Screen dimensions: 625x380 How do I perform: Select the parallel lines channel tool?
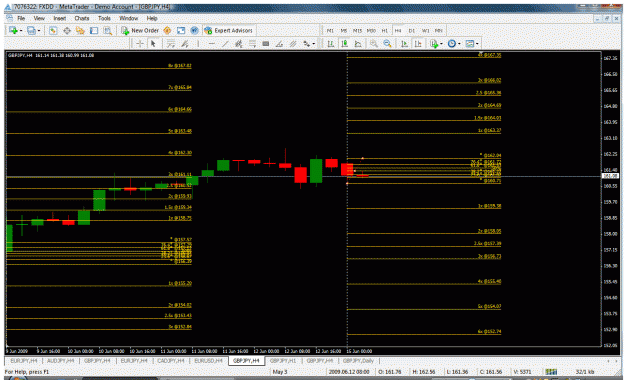click(x=293, y=44)
